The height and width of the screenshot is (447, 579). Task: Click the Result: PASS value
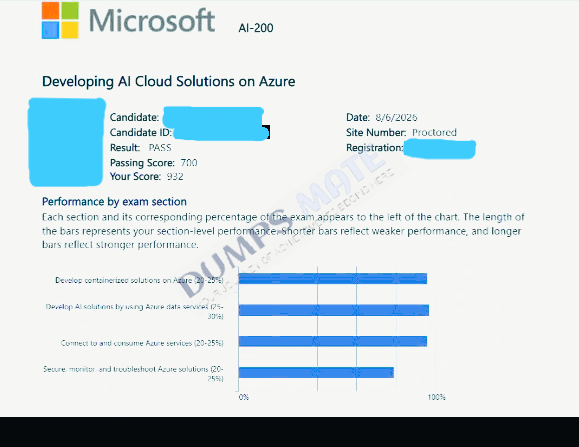[x=160, y=148]
